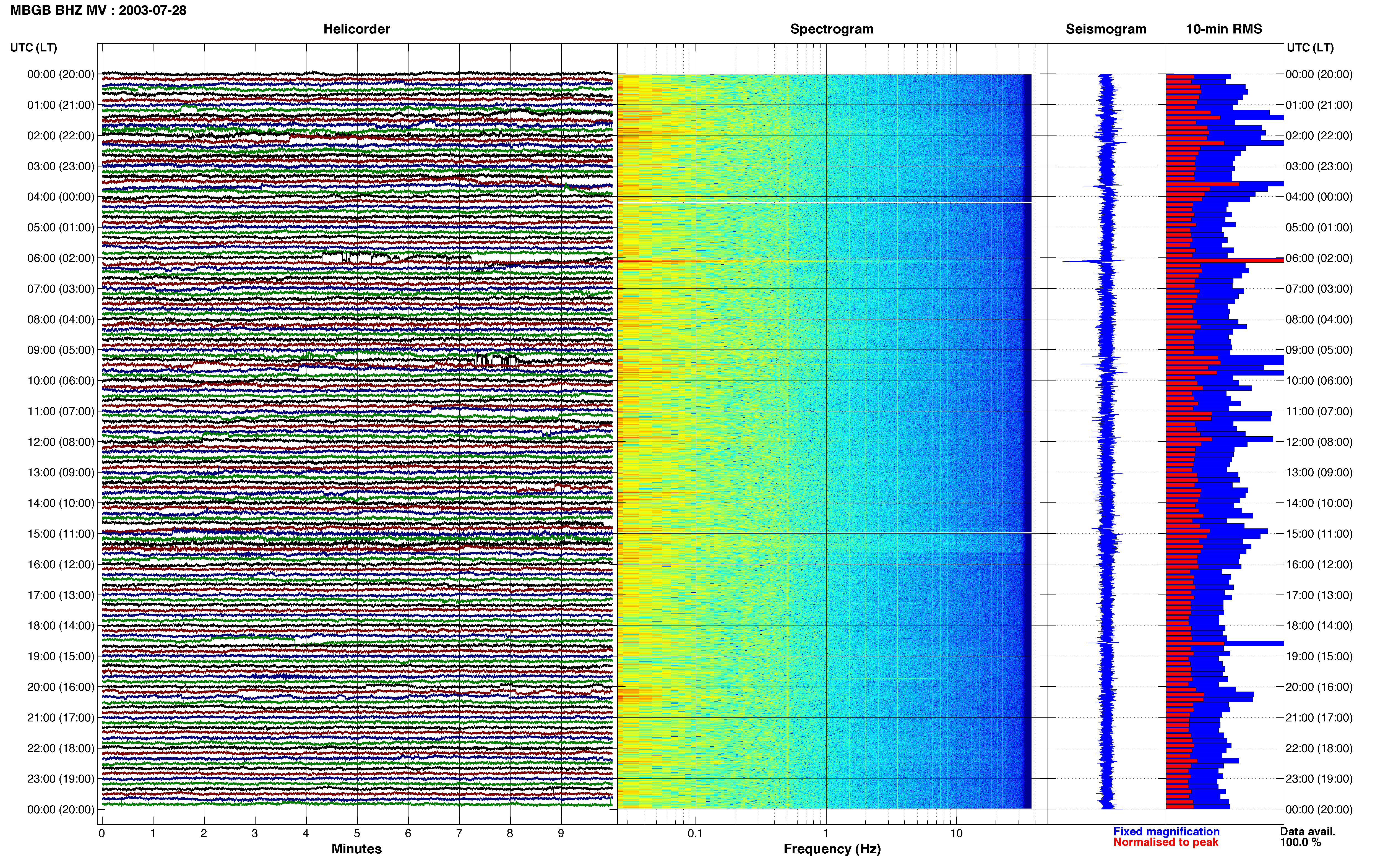Click the right time label '01:00 (21:00)'
The width and height of the screenshot is (1388, 868).
pyautogui.click(x=1319, y=105)
